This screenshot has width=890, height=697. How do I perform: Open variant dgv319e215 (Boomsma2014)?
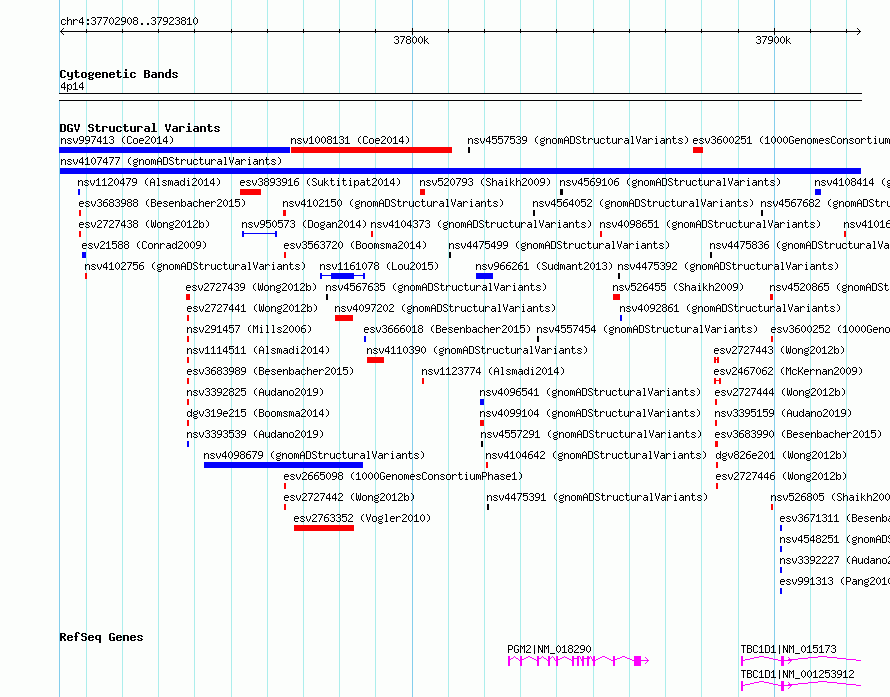[258, 413]
